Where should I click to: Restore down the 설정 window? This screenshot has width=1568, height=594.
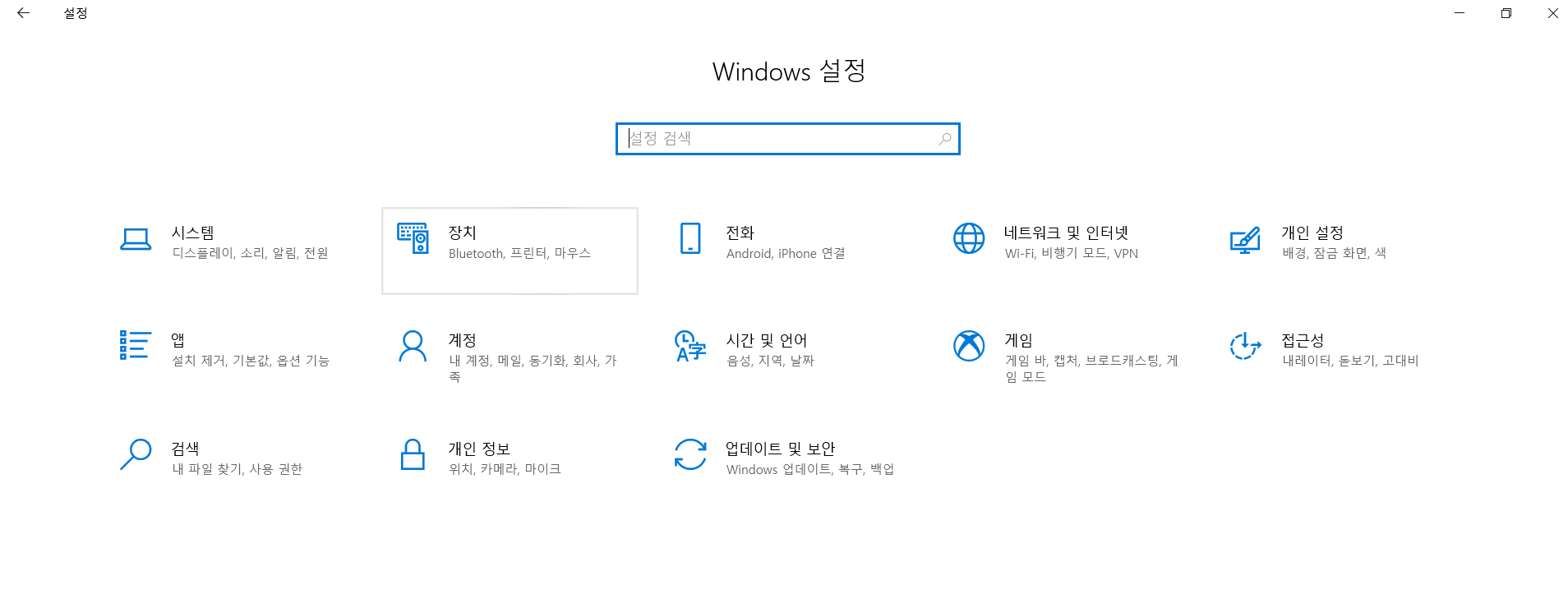tap(1506, 13)
